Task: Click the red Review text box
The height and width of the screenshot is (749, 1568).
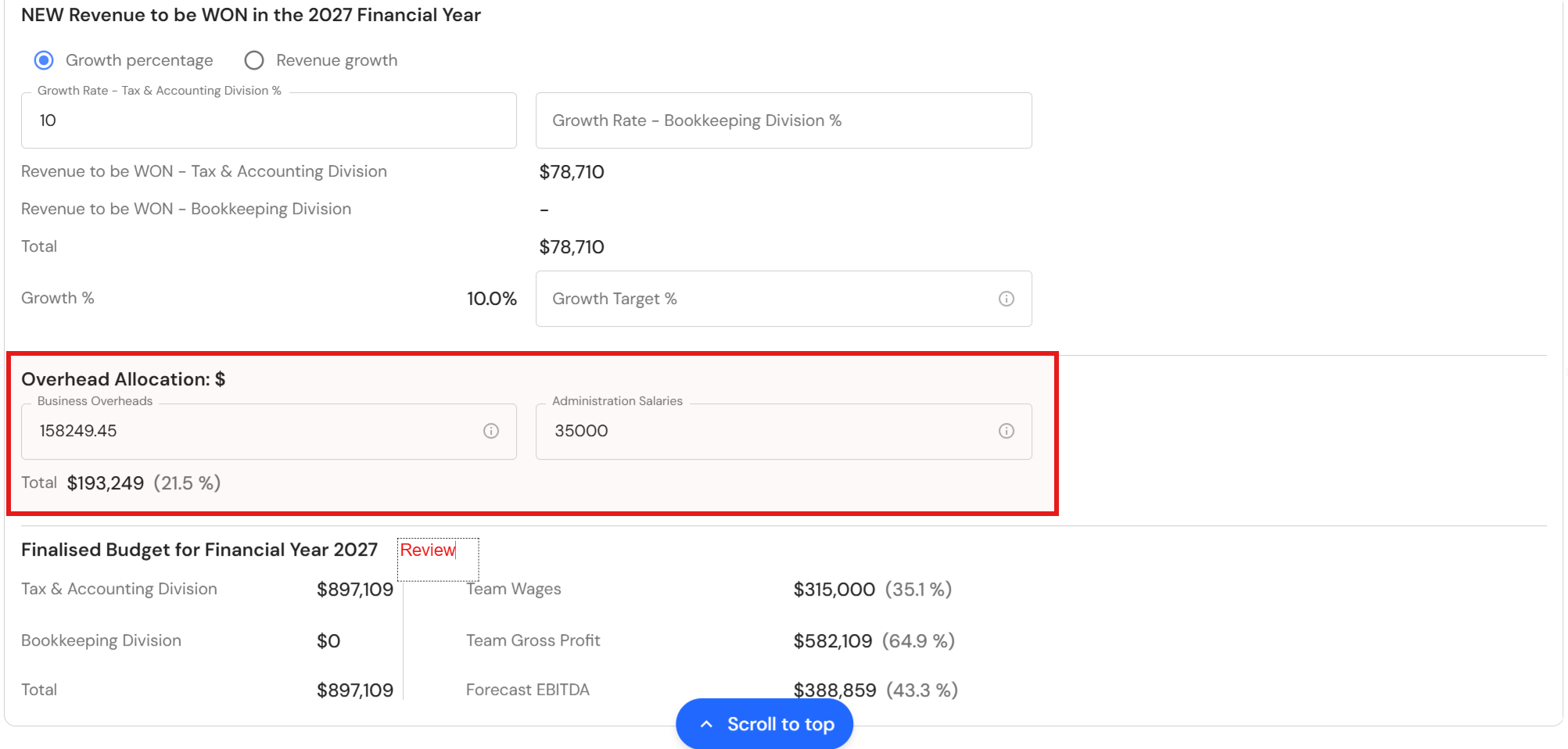Action: [438, 559]
